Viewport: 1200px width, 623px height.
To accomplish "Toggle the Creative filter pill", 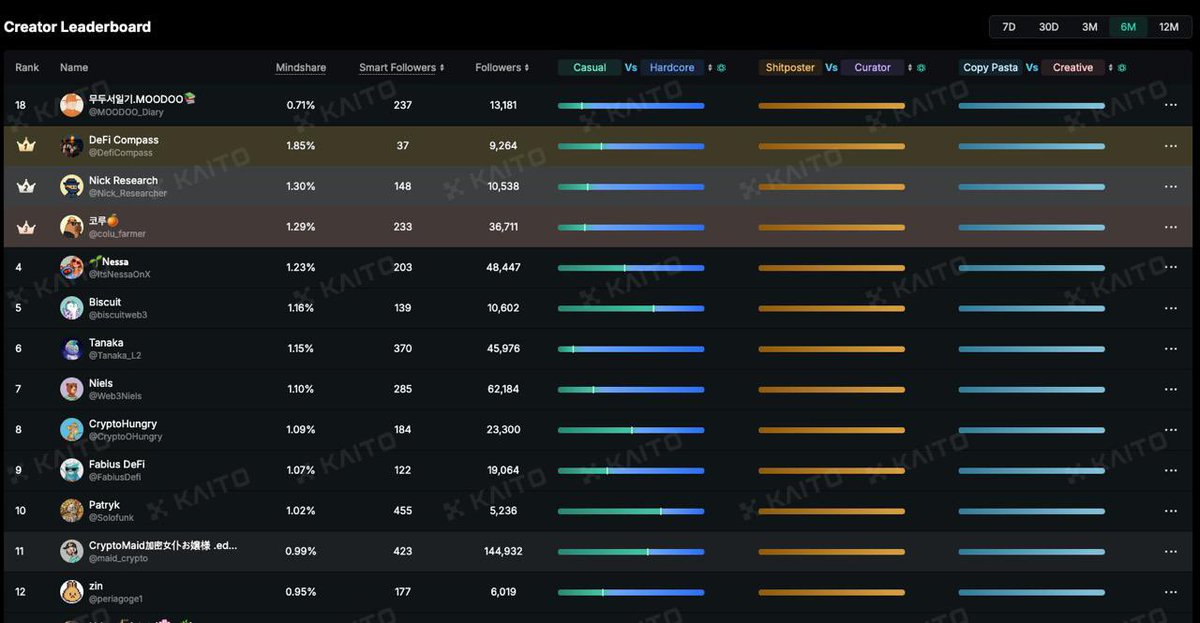I will 1073,68.
